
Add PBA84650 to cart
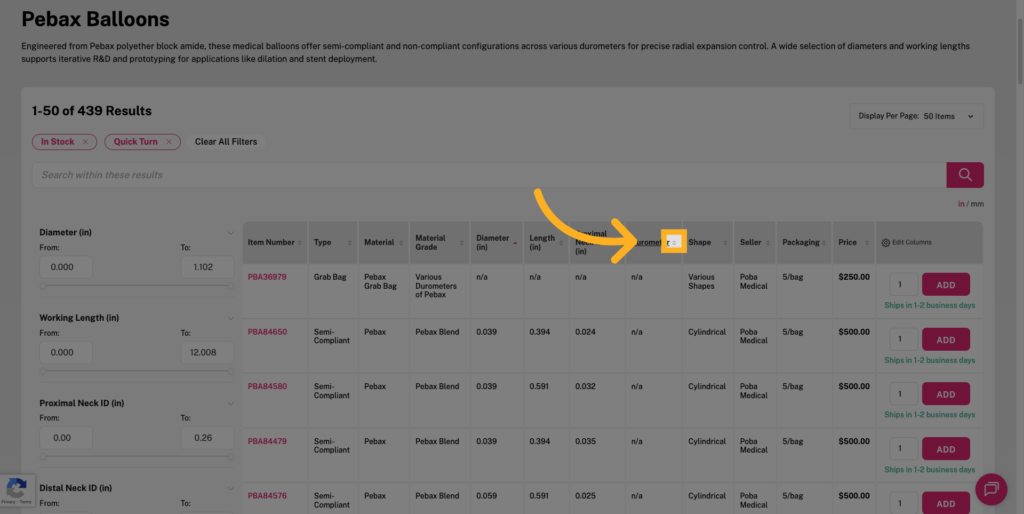tap(946, 340)
